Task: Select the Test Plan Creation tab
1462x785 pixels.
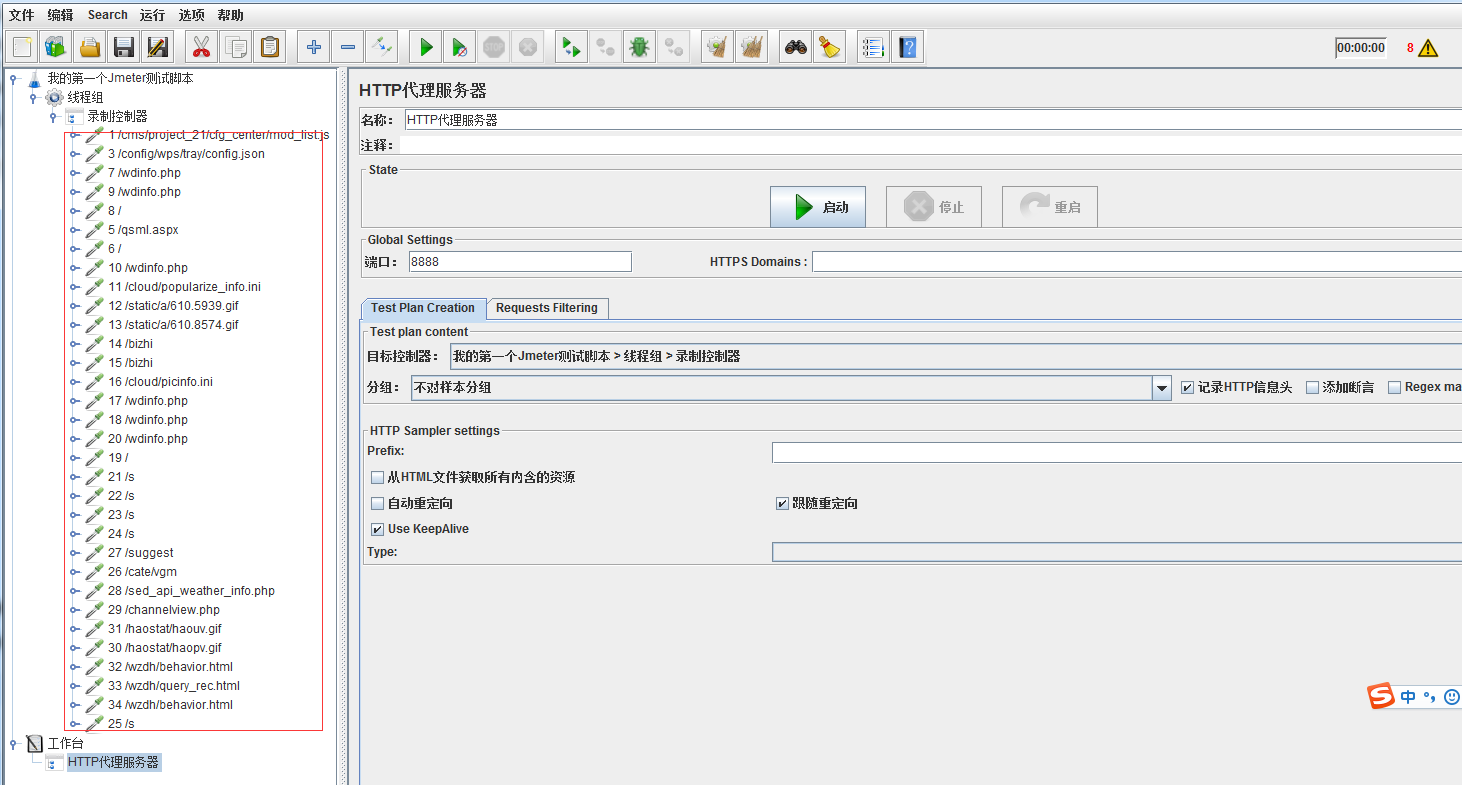Action: 423,308
